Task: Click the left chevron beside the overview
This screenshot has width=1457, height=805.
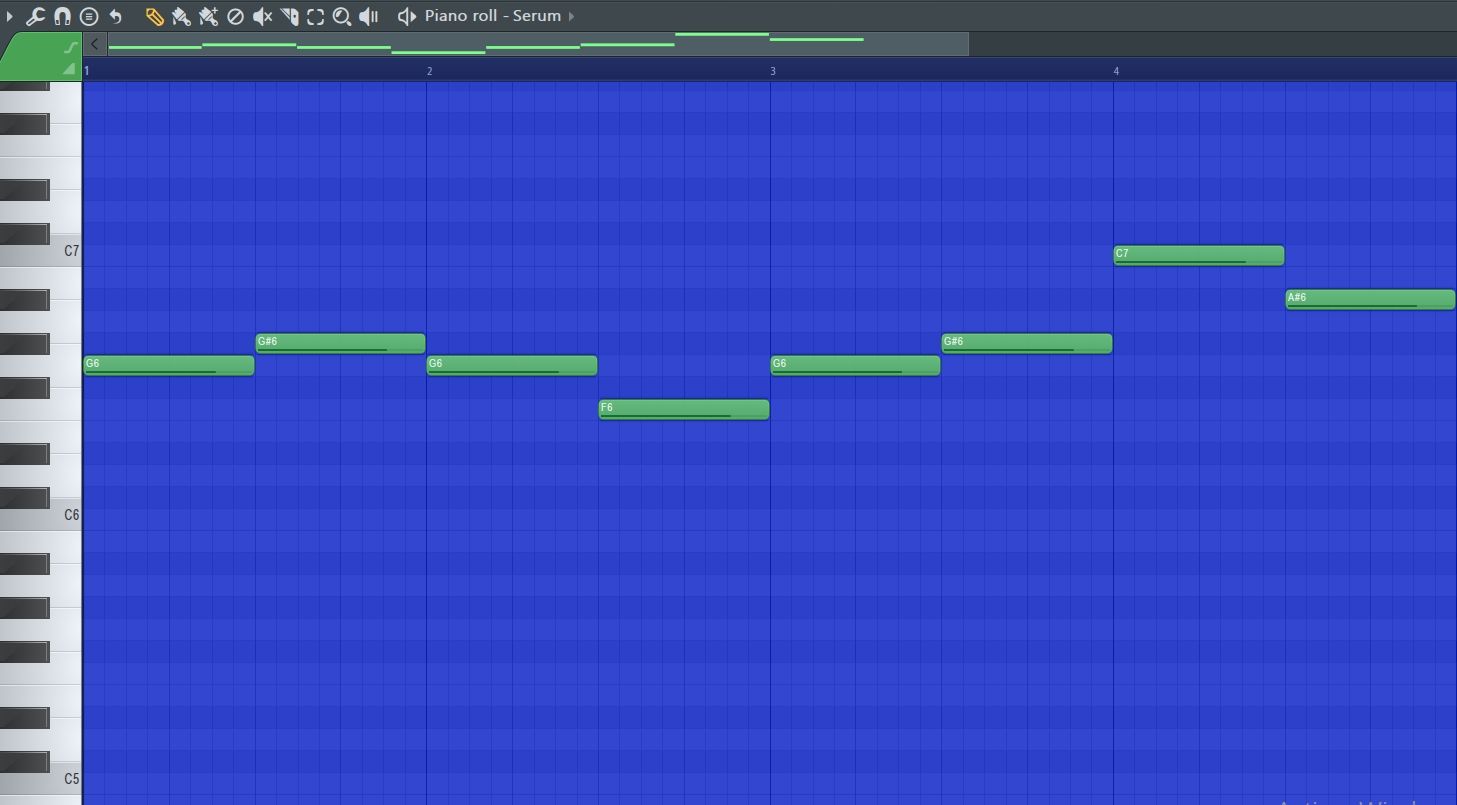Action: pyautogui.click(x=94, y=44)
